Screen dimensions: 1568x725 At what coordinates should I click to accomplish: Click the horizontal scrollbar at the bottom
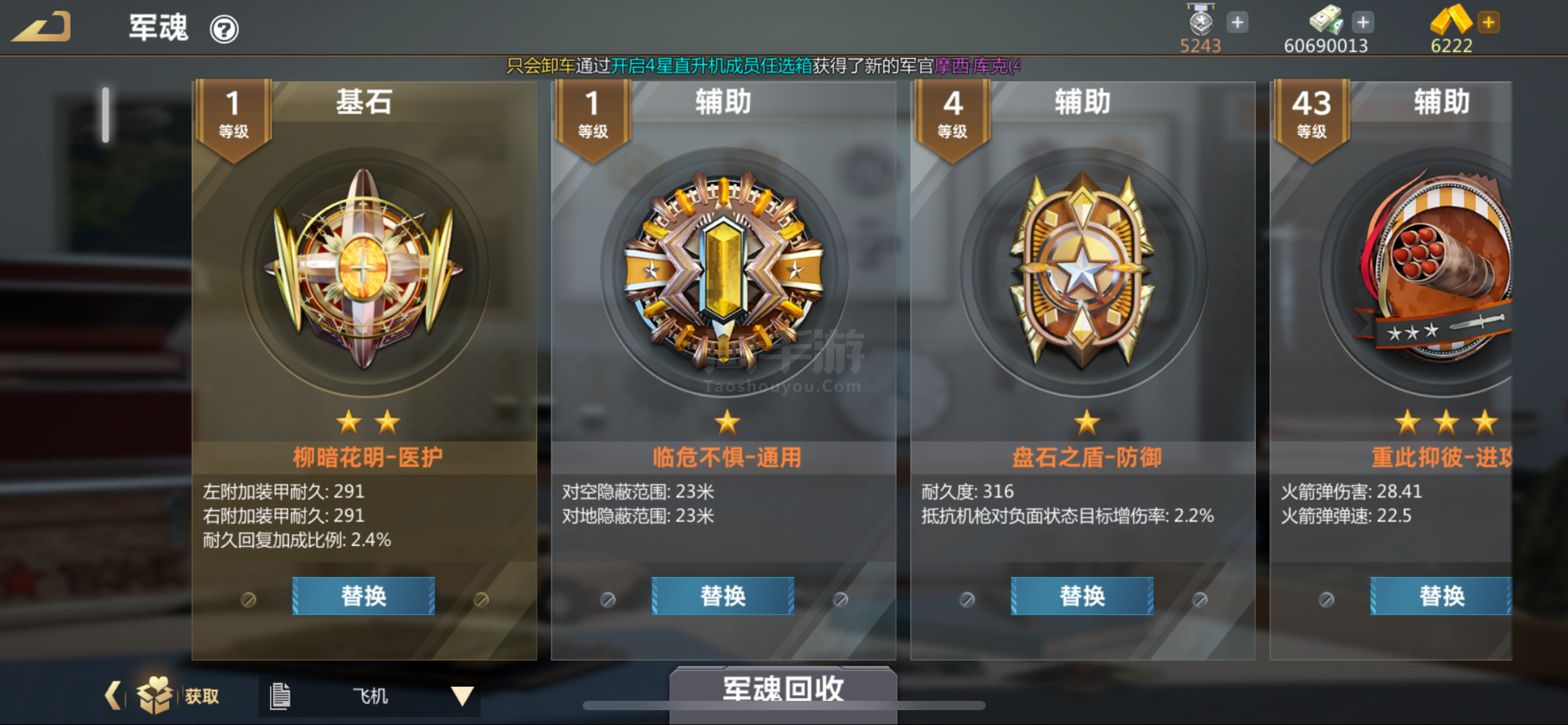pyautogui.click(x=783, y=705)
